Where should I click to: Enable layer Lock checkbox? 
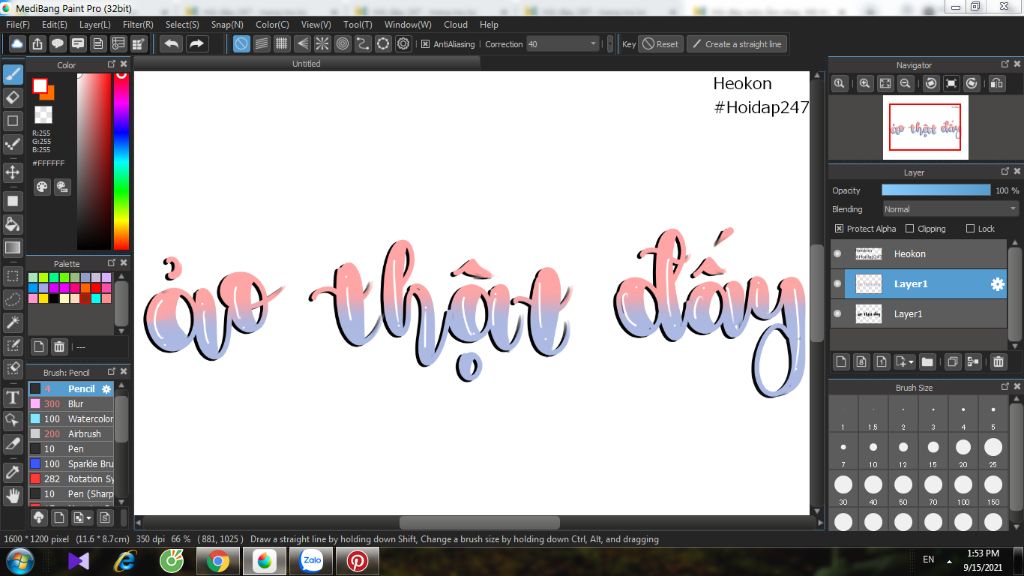[x=970, y=229]
